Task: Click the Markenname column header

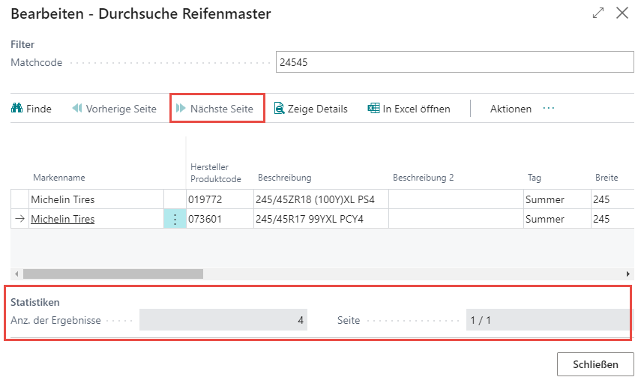Action: point(59,178)
